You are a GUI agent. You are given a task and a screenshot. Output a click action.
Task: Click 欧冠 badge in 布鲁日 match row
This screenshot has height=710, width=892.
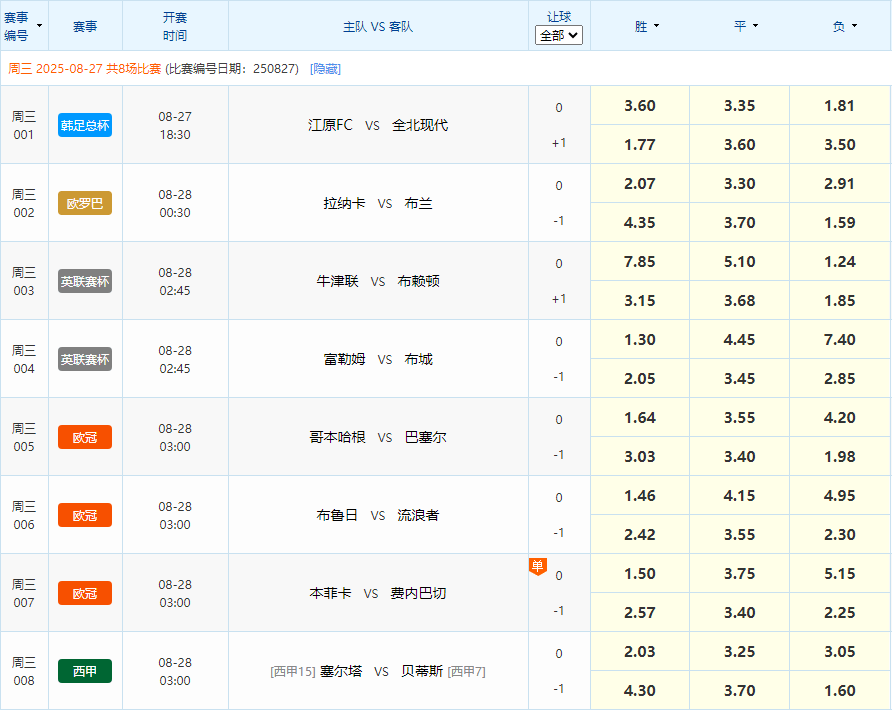(85, 515)
